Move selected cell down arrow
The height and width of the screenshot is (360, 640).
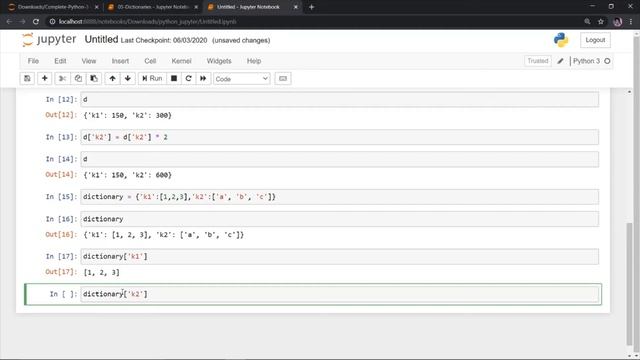tap(128, 78)
